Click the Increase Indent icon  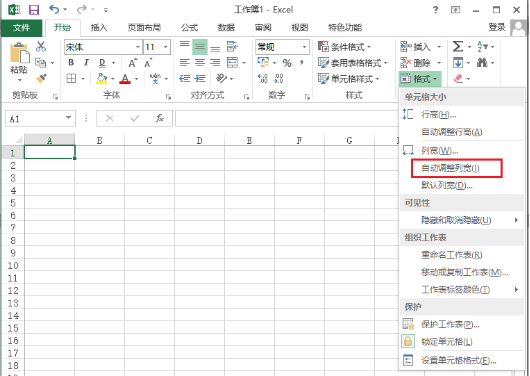200,79
